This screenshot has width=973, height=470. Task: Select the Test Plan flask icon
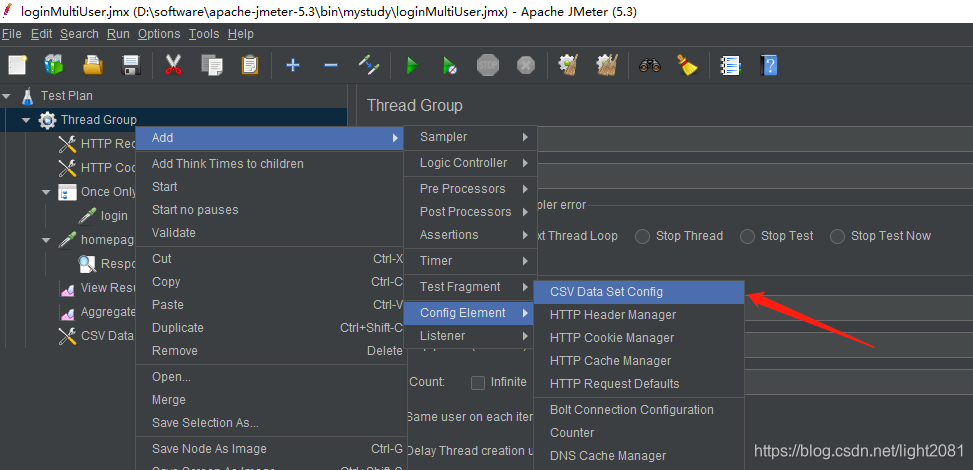(28, 96)
